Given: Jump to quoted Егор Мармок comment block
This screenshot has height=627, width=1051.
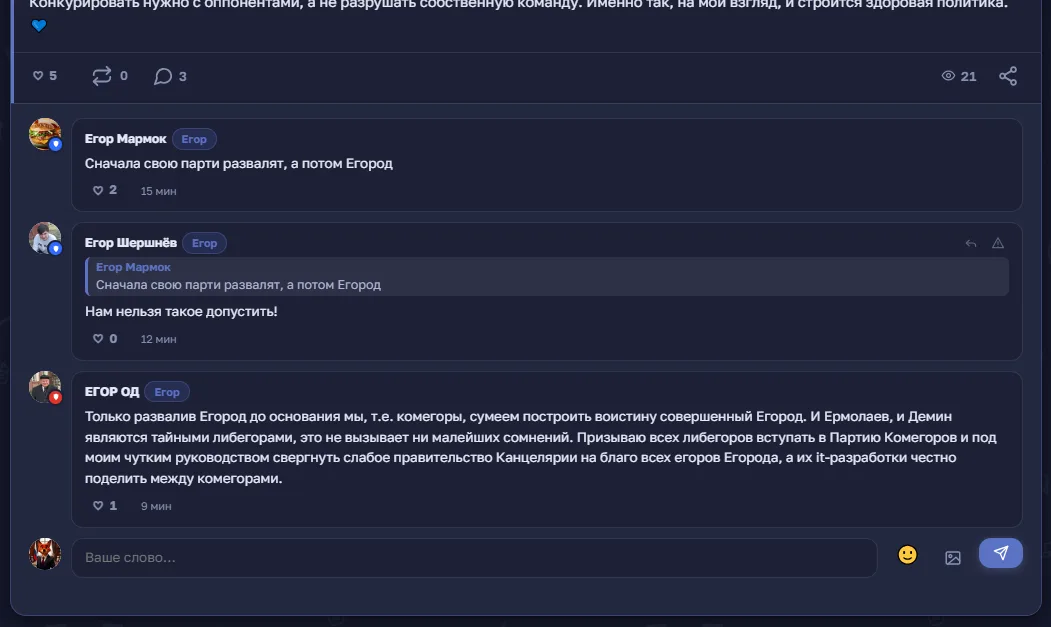Looking at the screenshot, I should (547, 276).
